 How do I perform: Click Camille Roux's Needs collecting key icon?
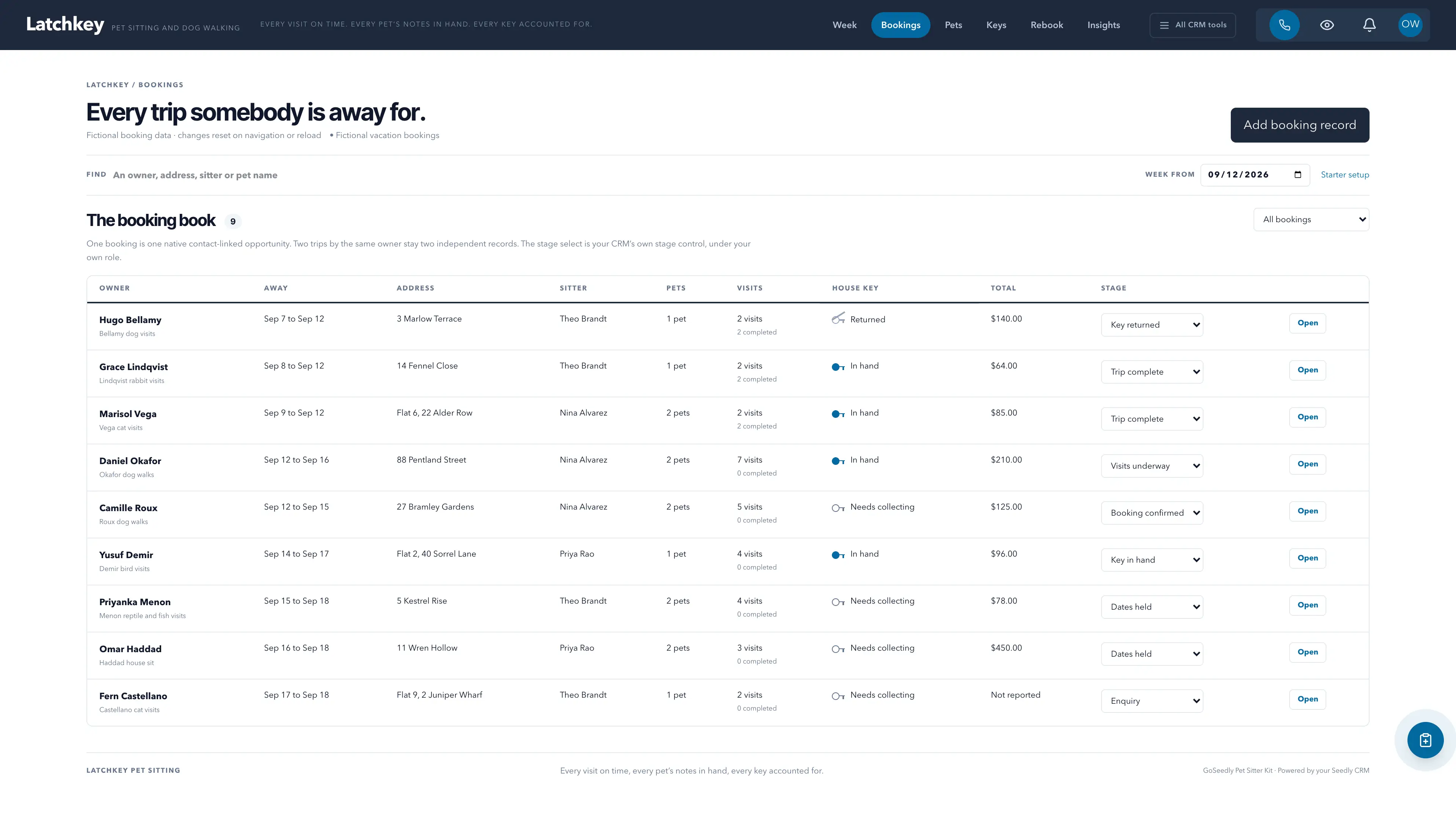coord(838,508)
